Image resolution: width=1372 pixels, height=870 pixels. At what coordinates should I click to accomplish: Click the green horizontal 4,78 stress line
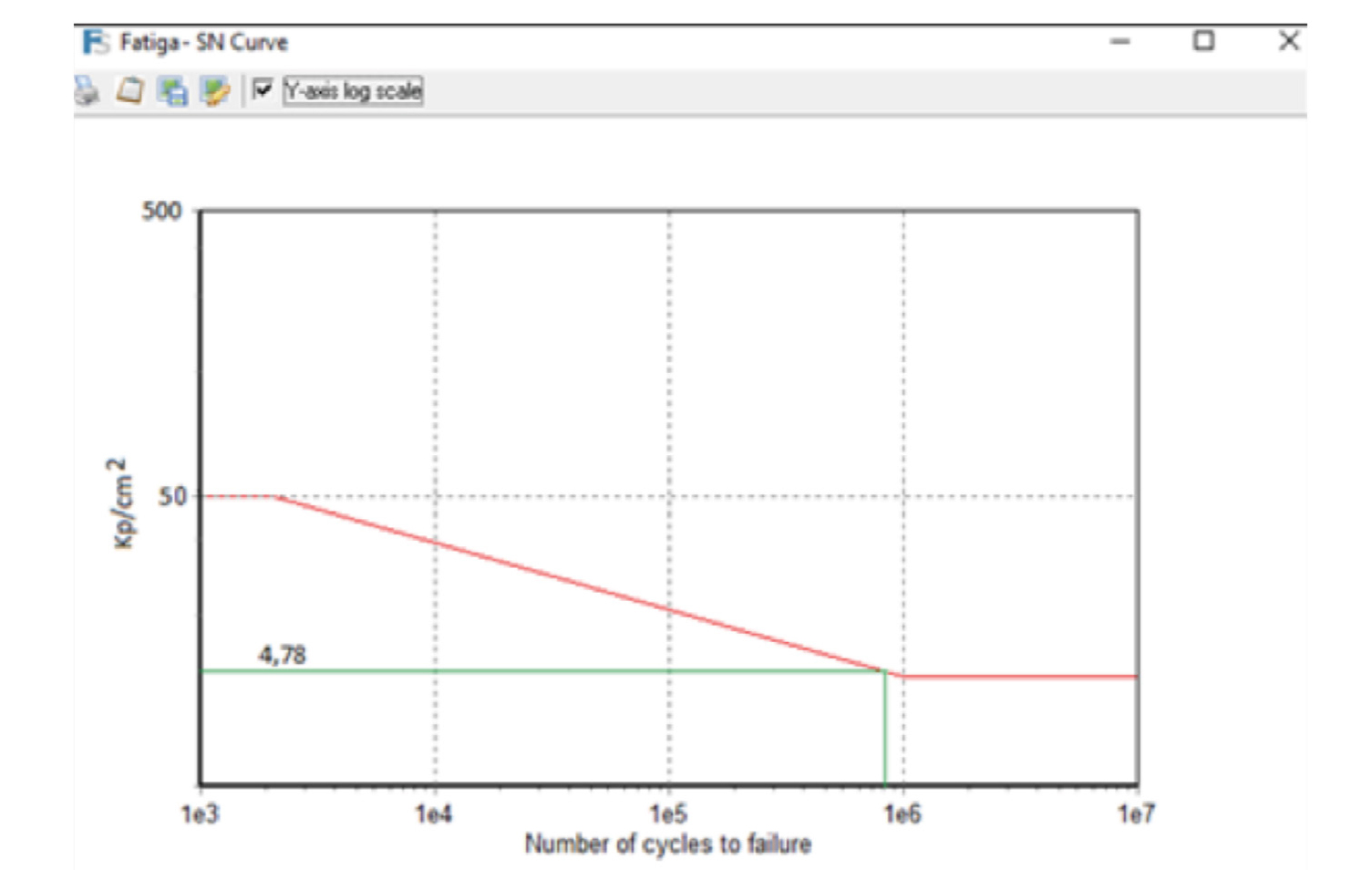click(542, 671)
